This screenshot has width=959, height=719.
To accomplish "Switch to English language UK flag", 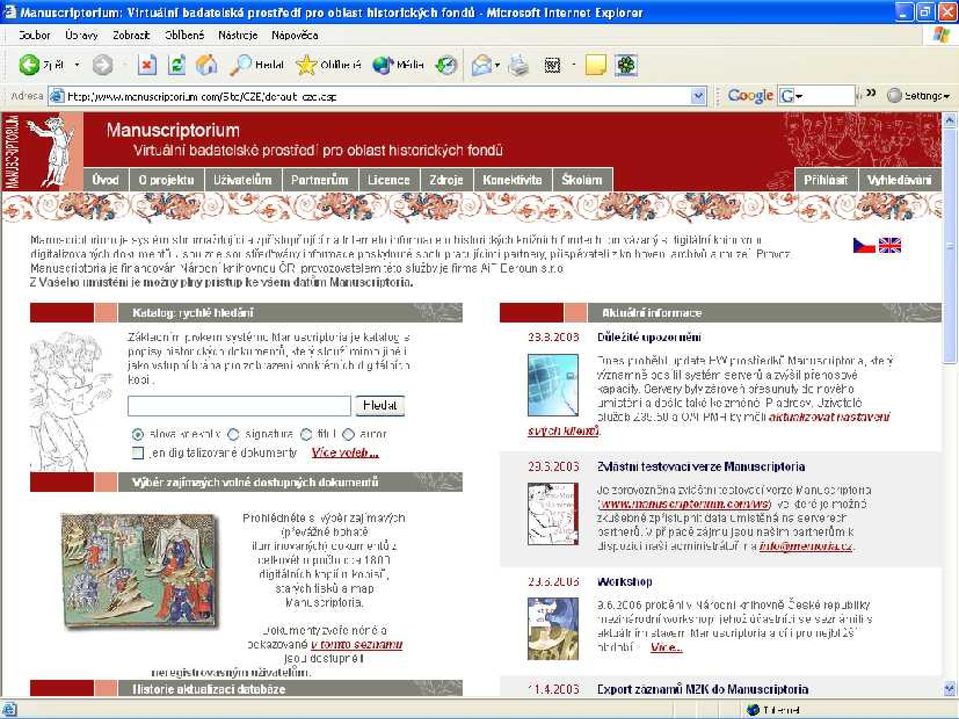I will (x=890, y=246).
